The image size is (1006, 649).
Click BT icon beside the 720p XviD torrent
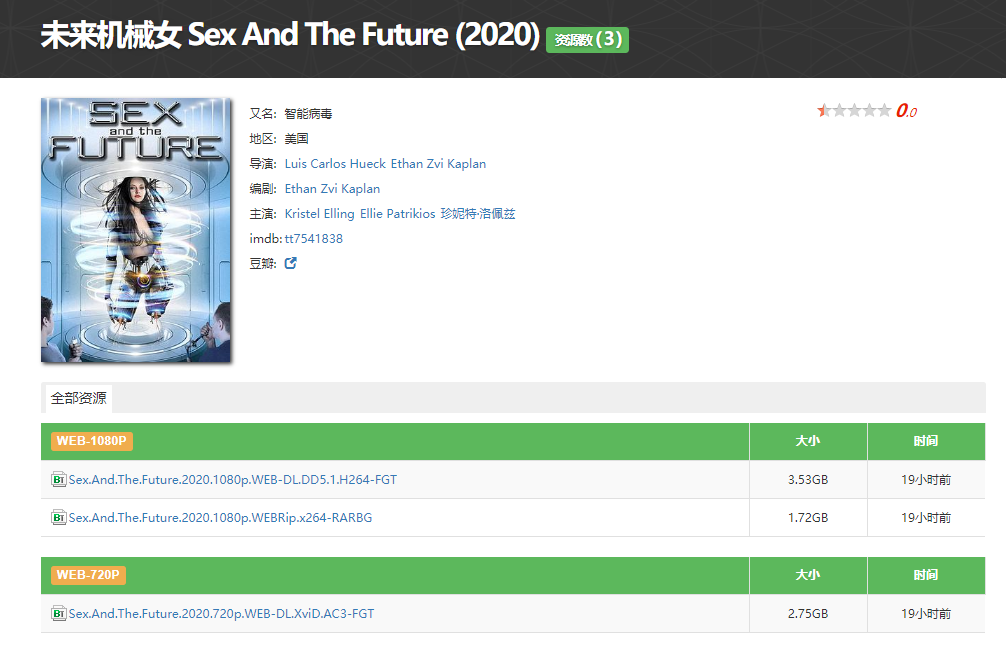tap(58, 613)
